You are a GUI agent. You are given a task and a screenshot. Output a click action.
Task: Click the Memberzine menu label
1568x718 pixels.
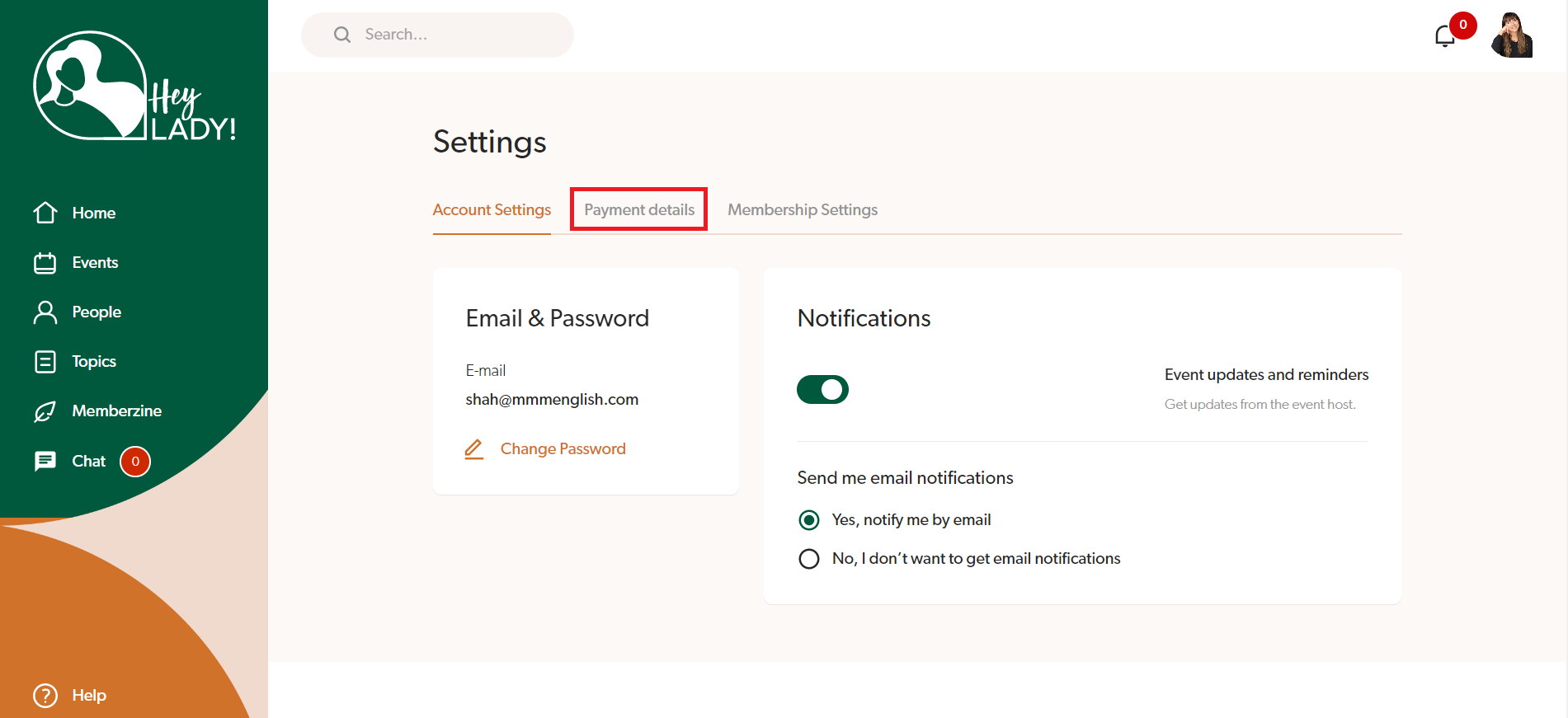[x=117, y=411]
